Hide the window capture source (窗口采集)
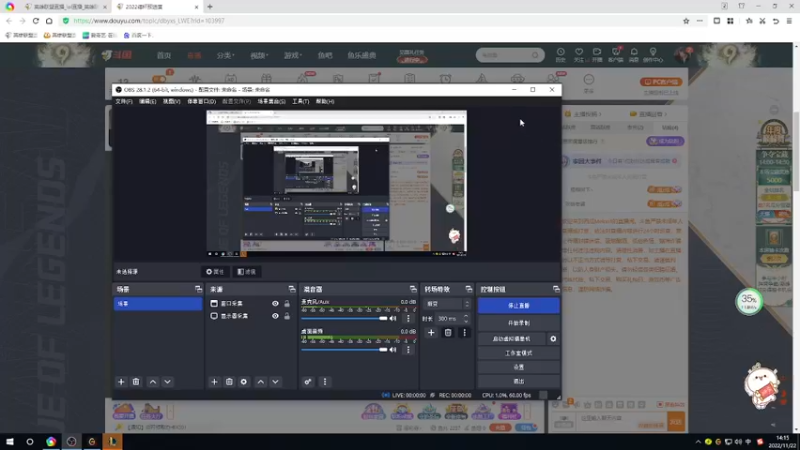Image resolution: width=800 pixels, height=450 pixels. [x=276, y=304]
